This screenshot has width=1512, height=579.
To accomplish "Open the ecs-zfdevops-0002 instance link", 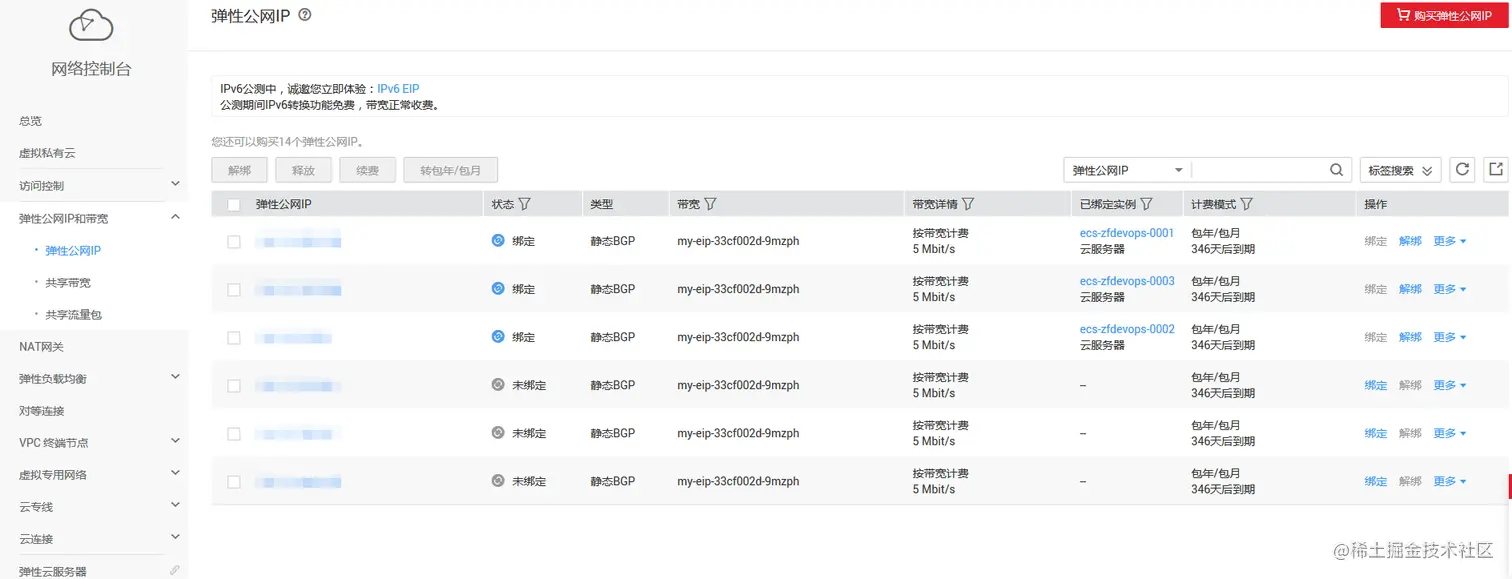I will pyautogui.click(x=1127, y=329).
